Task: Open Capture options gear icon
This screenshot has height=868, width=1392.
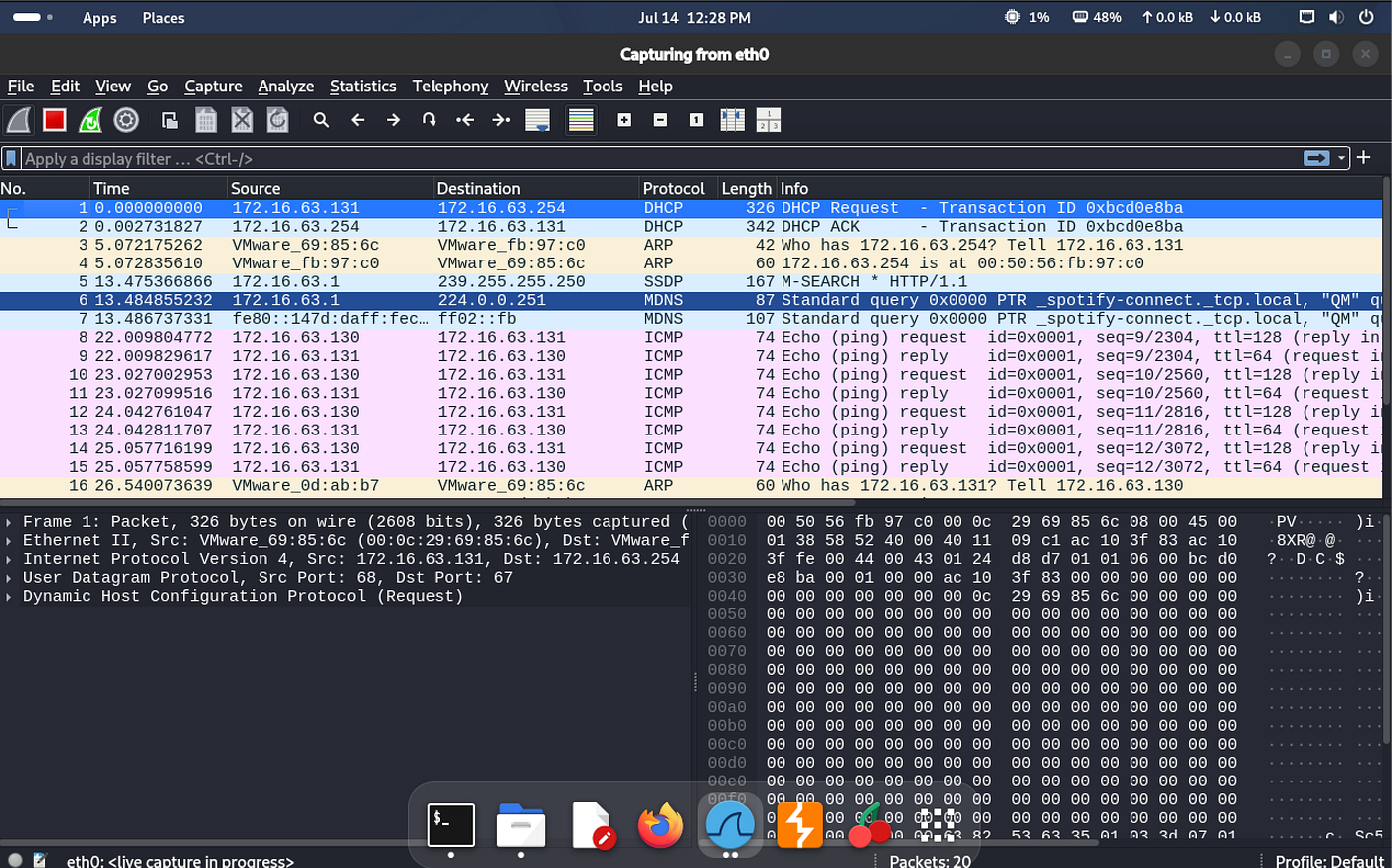Action: coord(126,120)
